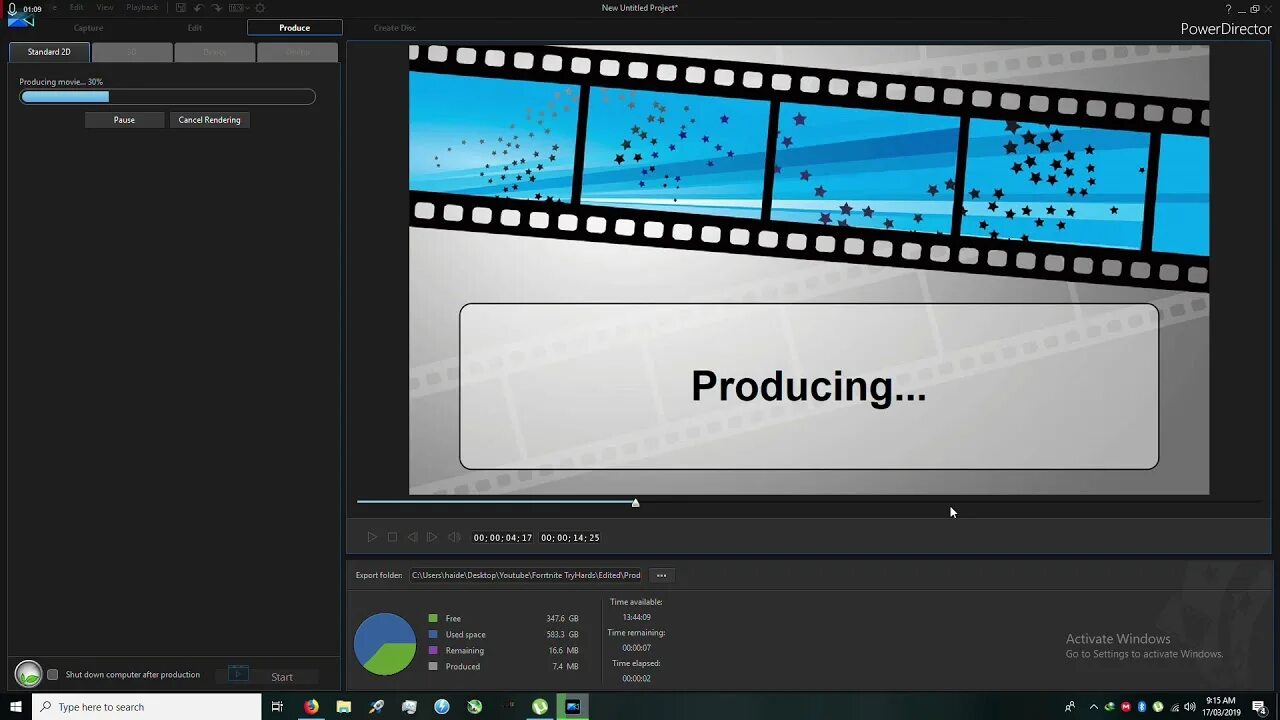The width and height of the screenshot is (1280, 720).
Task: Select the Device output tab
Action: click(x=215, y=52)
